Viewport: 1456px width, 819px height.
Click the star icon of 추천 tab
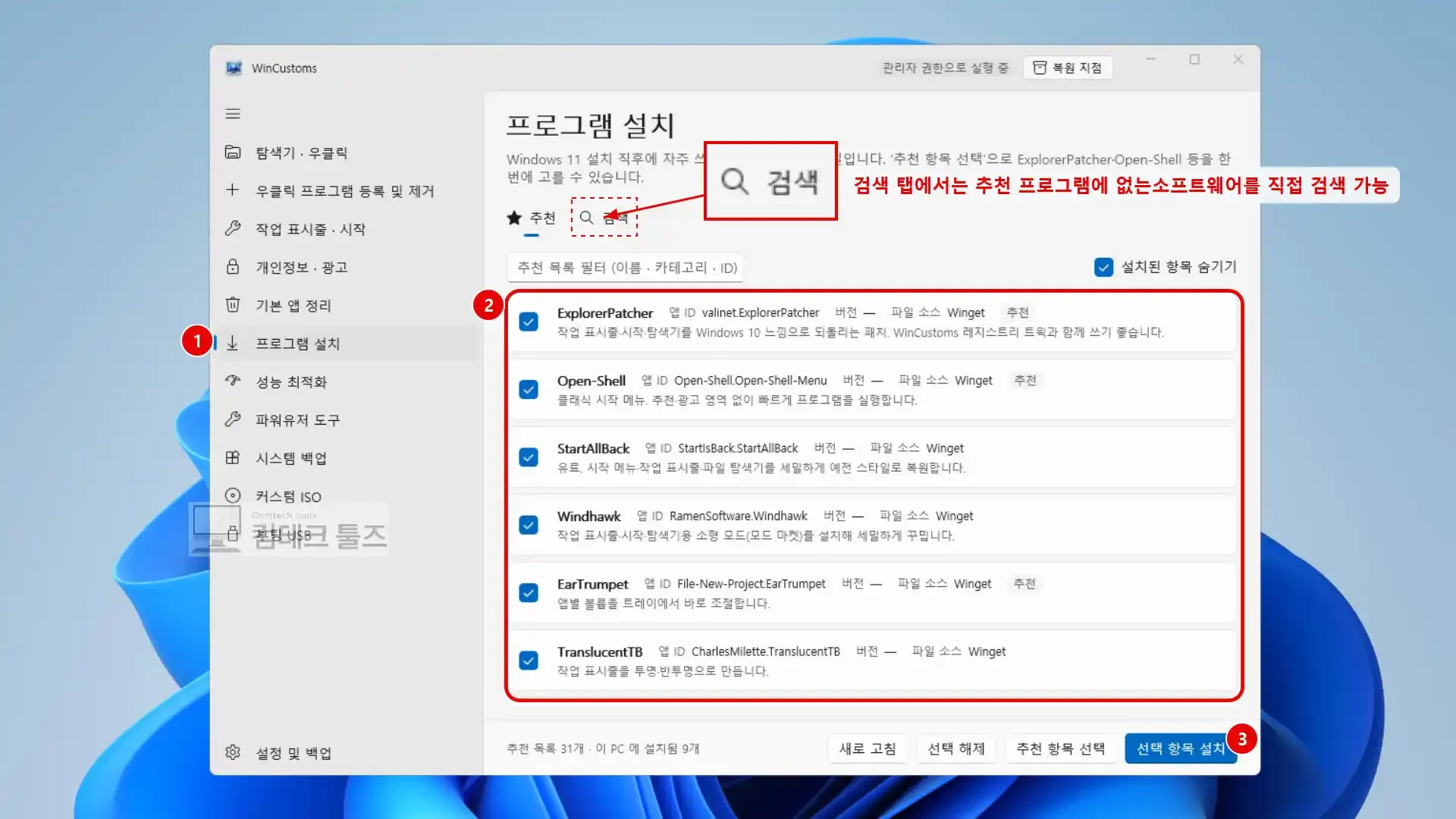(x=514, y=218)
